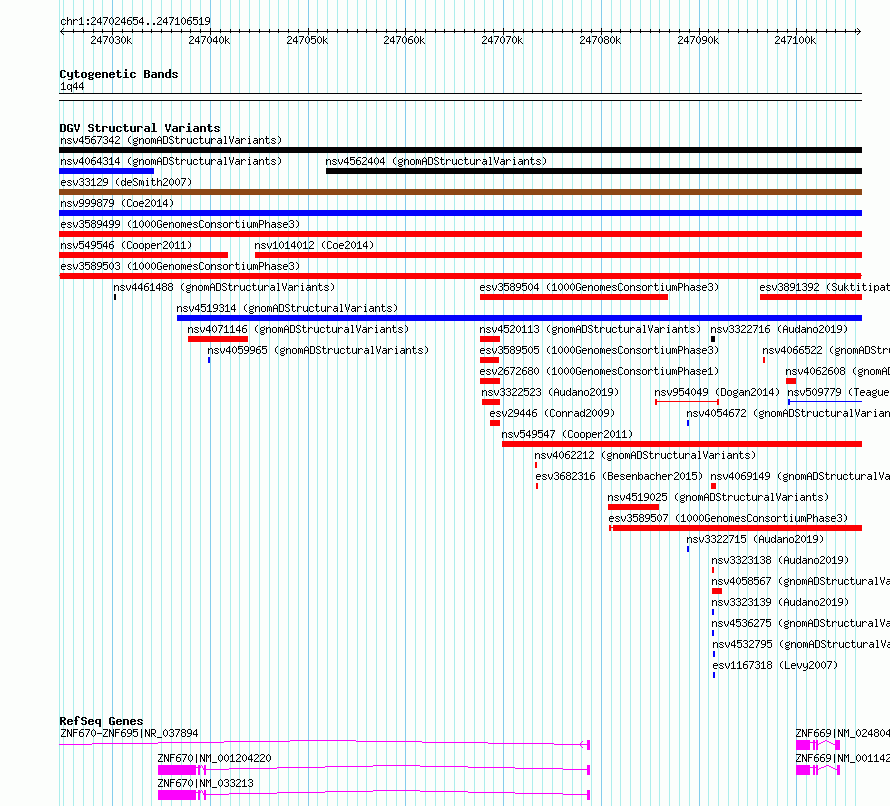890x806 pixels.
Task: Open the ZNF669 NM_024804 gene glyph
Action: point(817,745)
